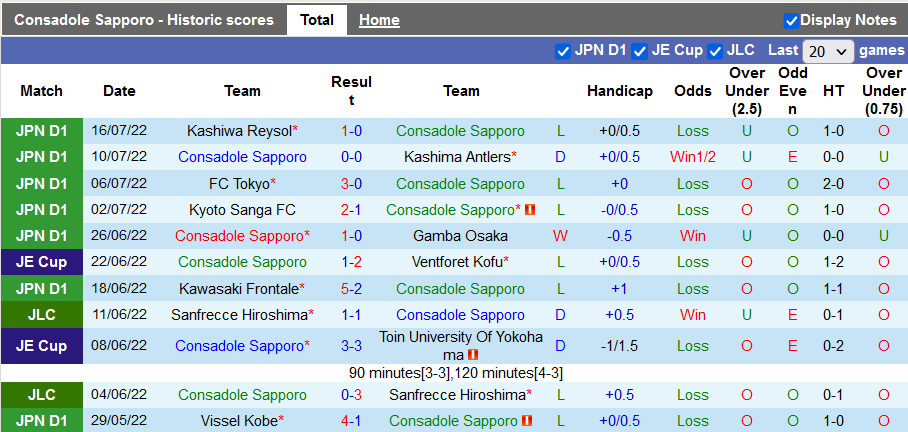Viewport: 908px width, 432px height.
Task: Click the date 26/06/22
Action: point(119,236)
